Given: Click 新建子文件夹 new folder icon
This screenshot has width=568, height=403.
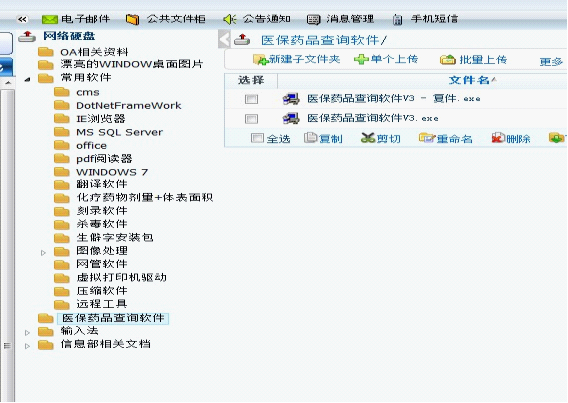Looking at the screenshot, I should (260, 60).
